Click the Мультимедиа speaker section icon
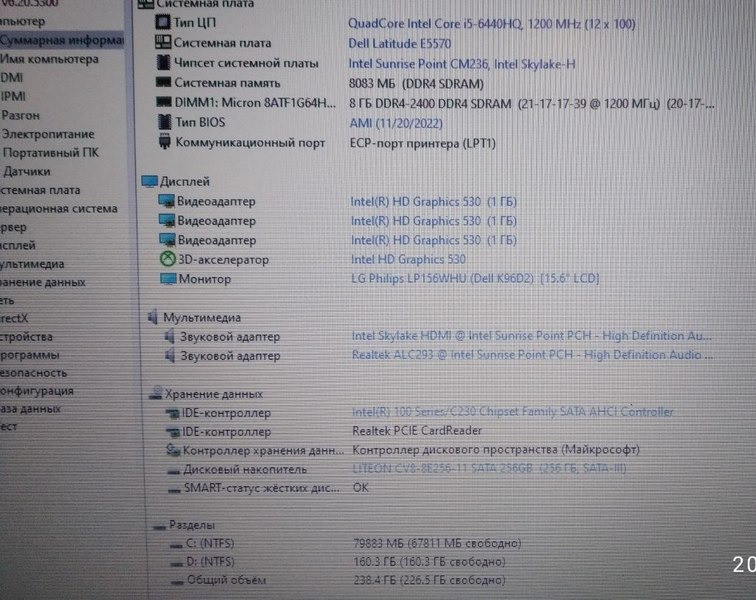 point(153,317)
